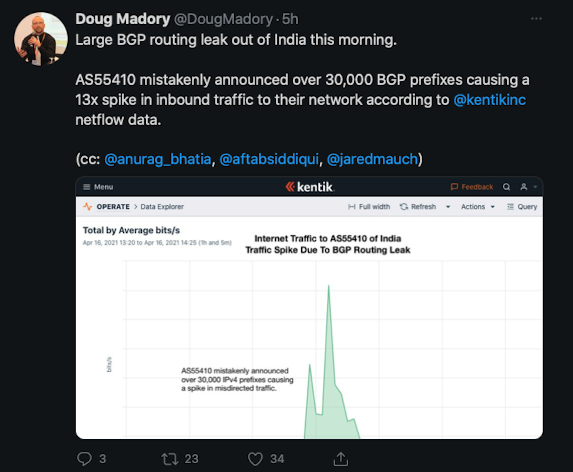The height and width of the screenshot is (472, 573).
Task: Retweet this BGP leak tweet
Action: coord(170,459)
